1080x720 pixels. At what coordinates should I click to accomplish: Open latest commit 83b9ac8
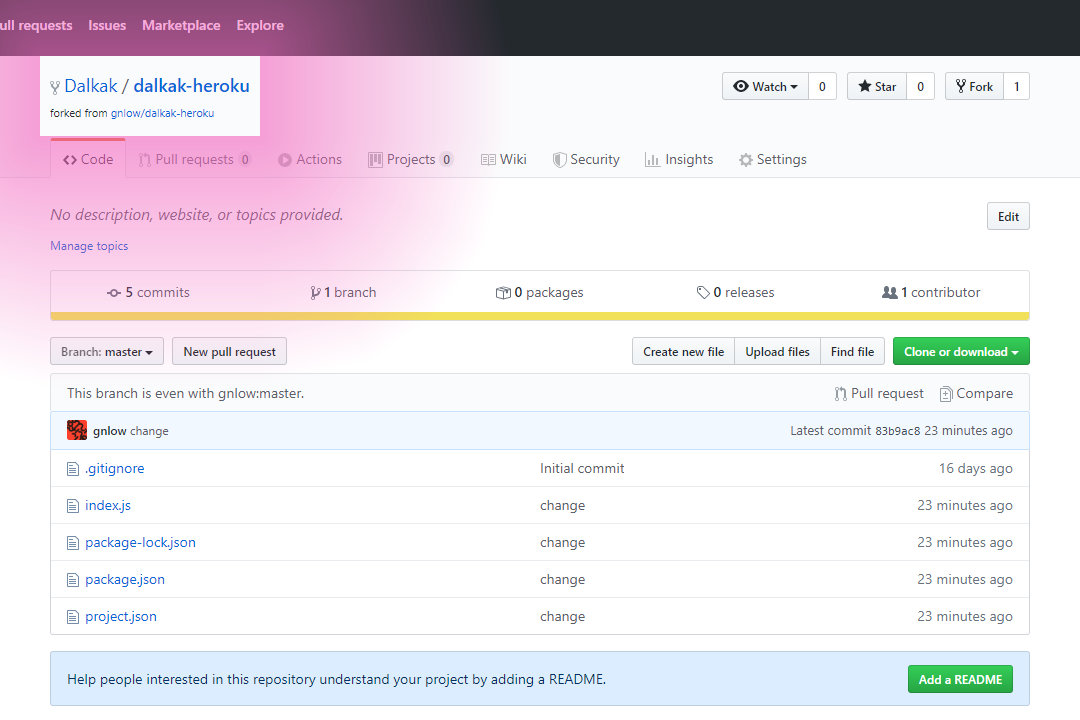click(x=897, y=431)
